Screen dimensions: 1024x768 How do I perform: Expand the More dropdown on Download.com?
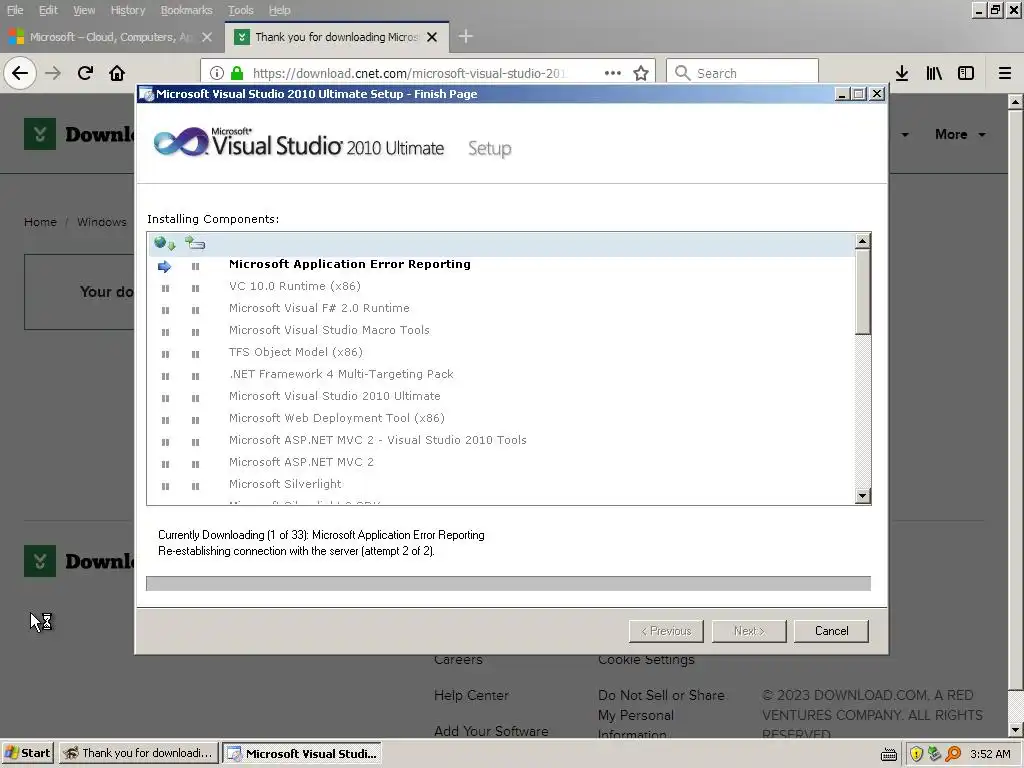point(960,134)
